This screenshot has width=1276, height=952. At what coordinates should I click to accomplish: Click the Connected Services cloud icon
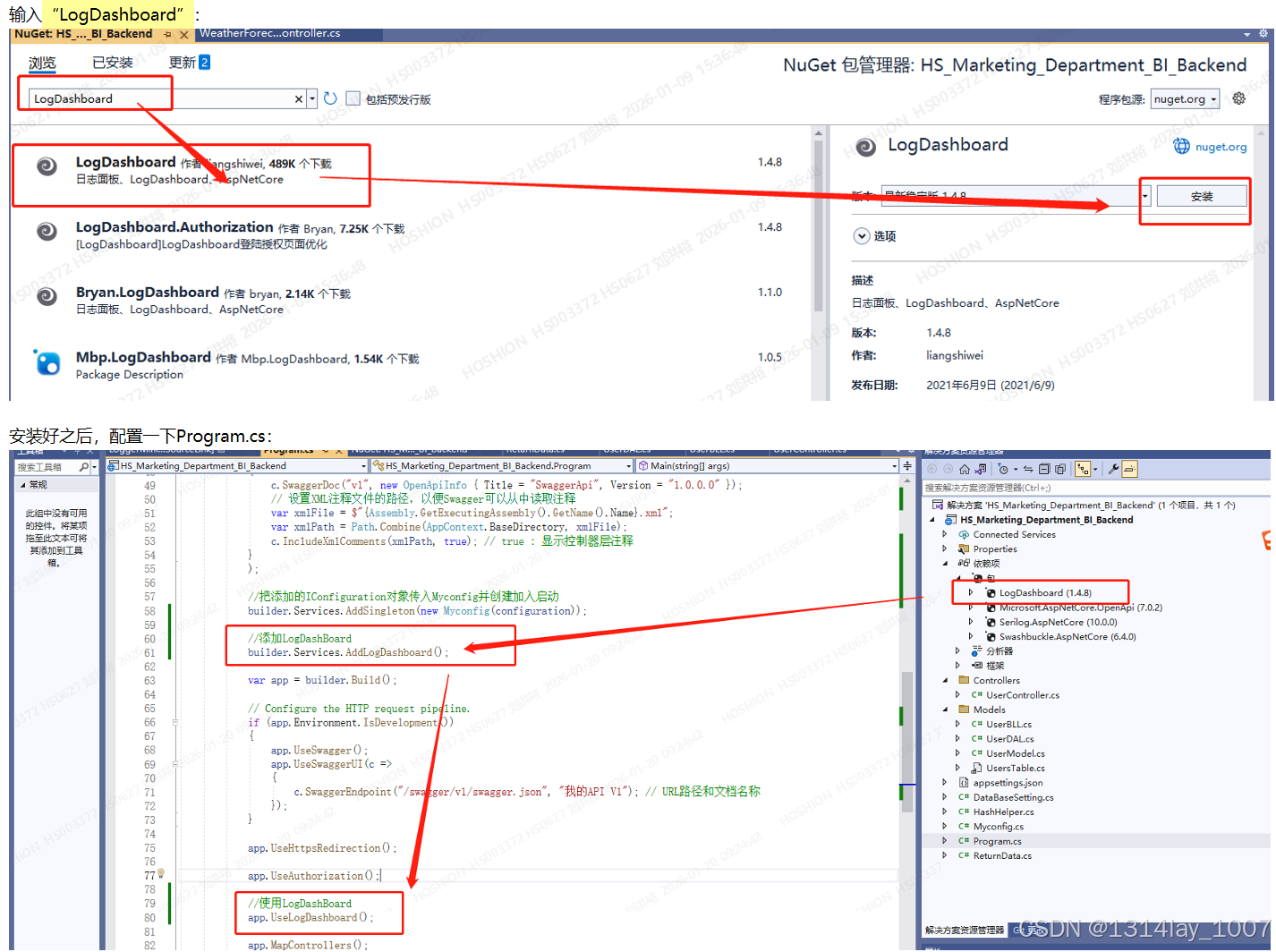coord(964,534)
